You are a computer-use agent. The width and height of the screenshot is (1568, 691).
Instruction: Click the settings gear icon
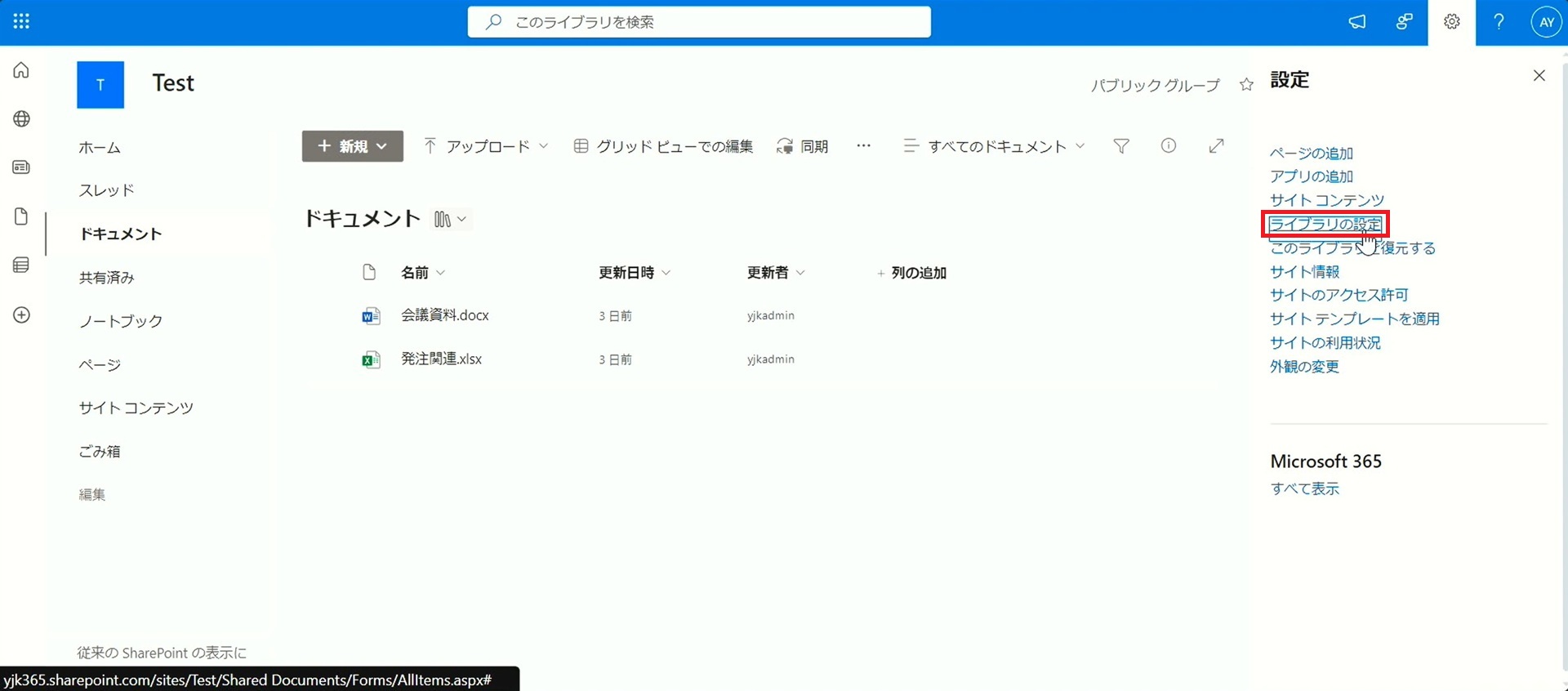tap(1451, 22)
